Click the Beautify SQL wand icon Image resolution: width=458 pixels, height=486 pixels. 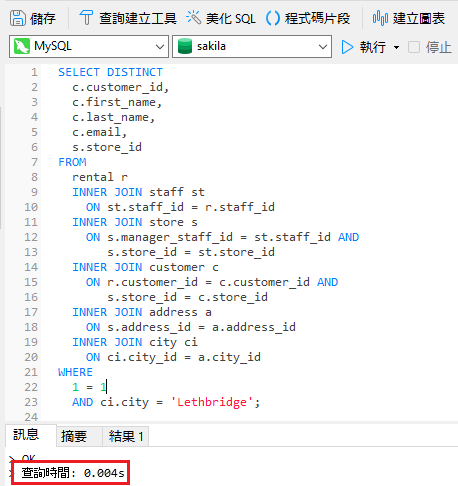[194, 17]
